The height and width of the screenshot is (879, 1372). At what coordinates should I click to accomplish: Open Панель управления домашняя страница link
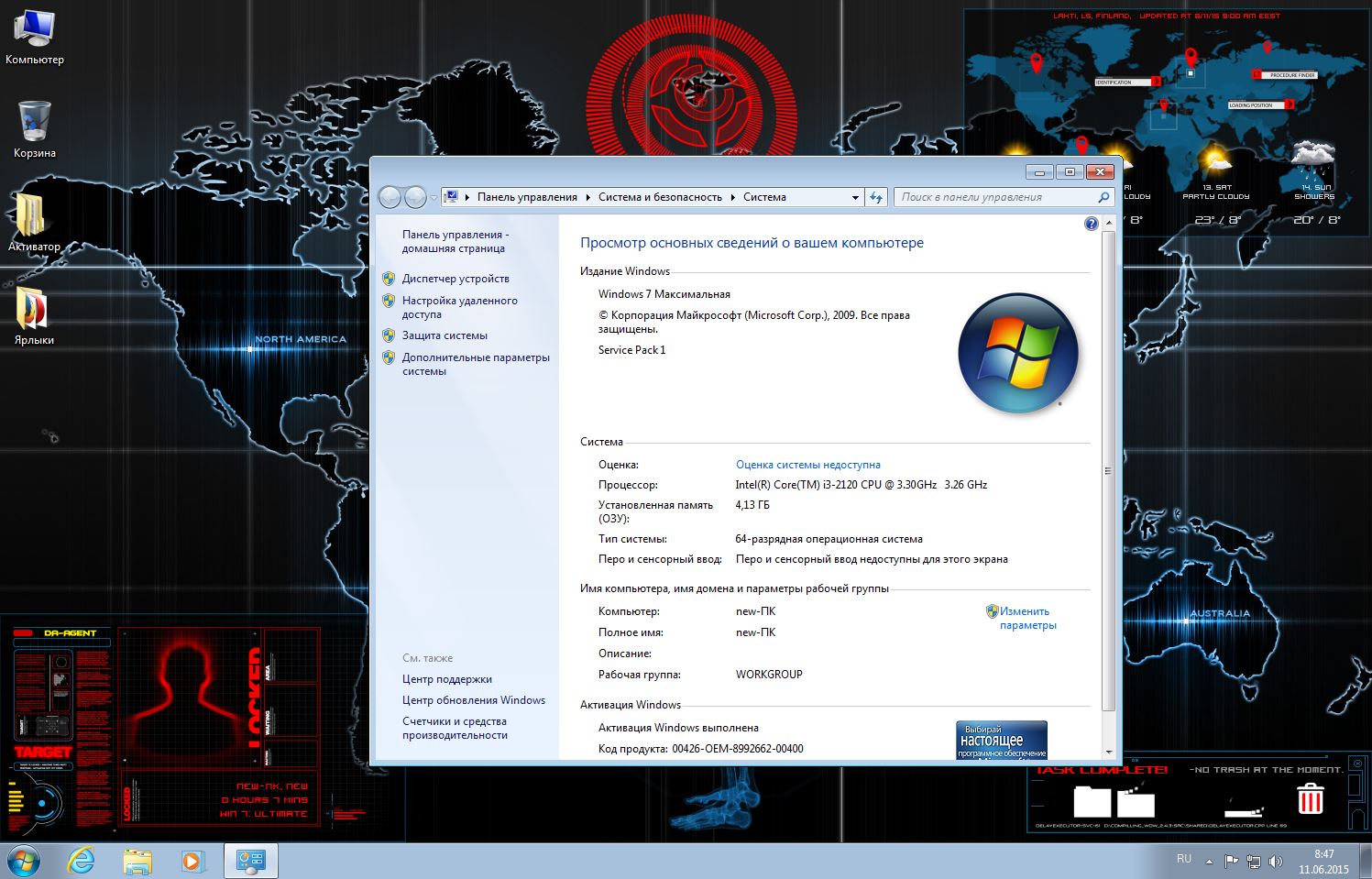click(x=455, y=241)
